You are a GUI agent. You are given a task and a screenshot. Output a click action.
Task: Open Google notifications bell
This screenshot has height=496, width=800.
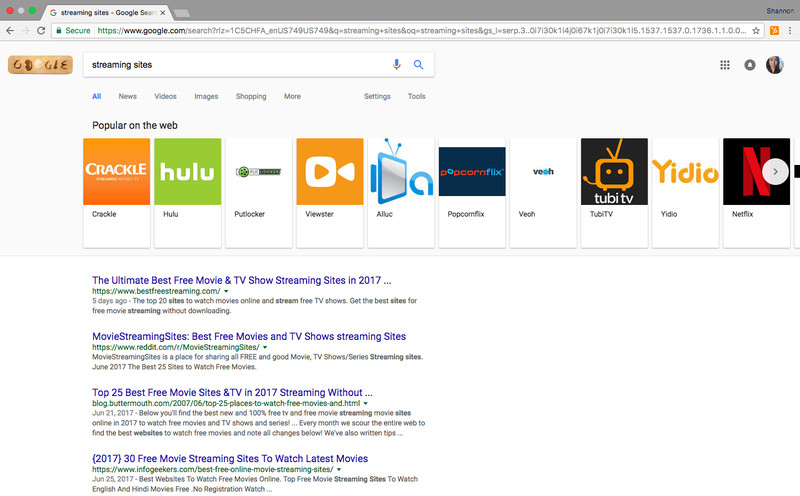[750, 65]
